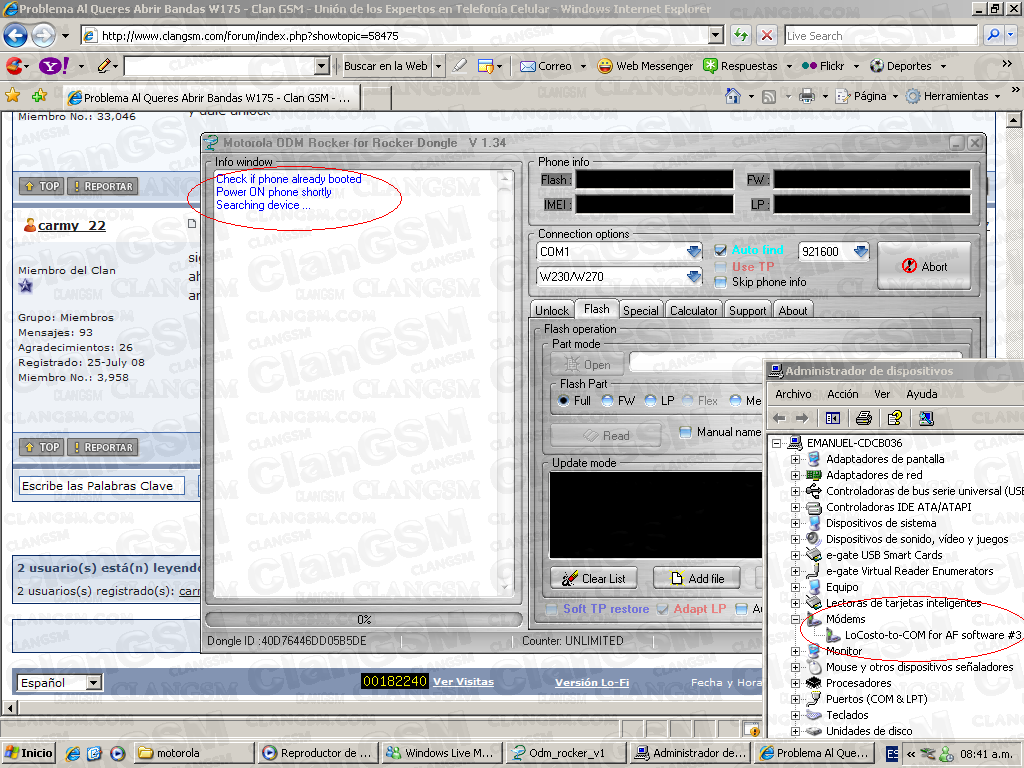
Task: Click the Correo mail envelope icon
Action: (528, 66)
